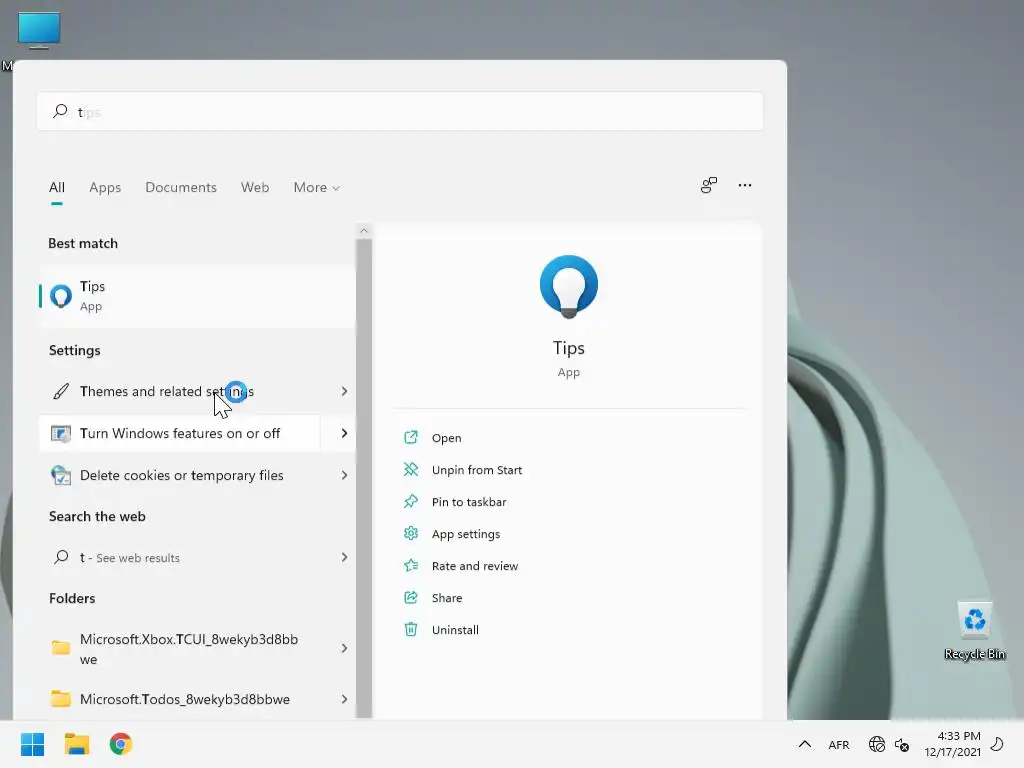Click the results list scroll-up arrow
Image resolution: width=1024 pixels, height=768 pixels.
(x=364, y=231)
